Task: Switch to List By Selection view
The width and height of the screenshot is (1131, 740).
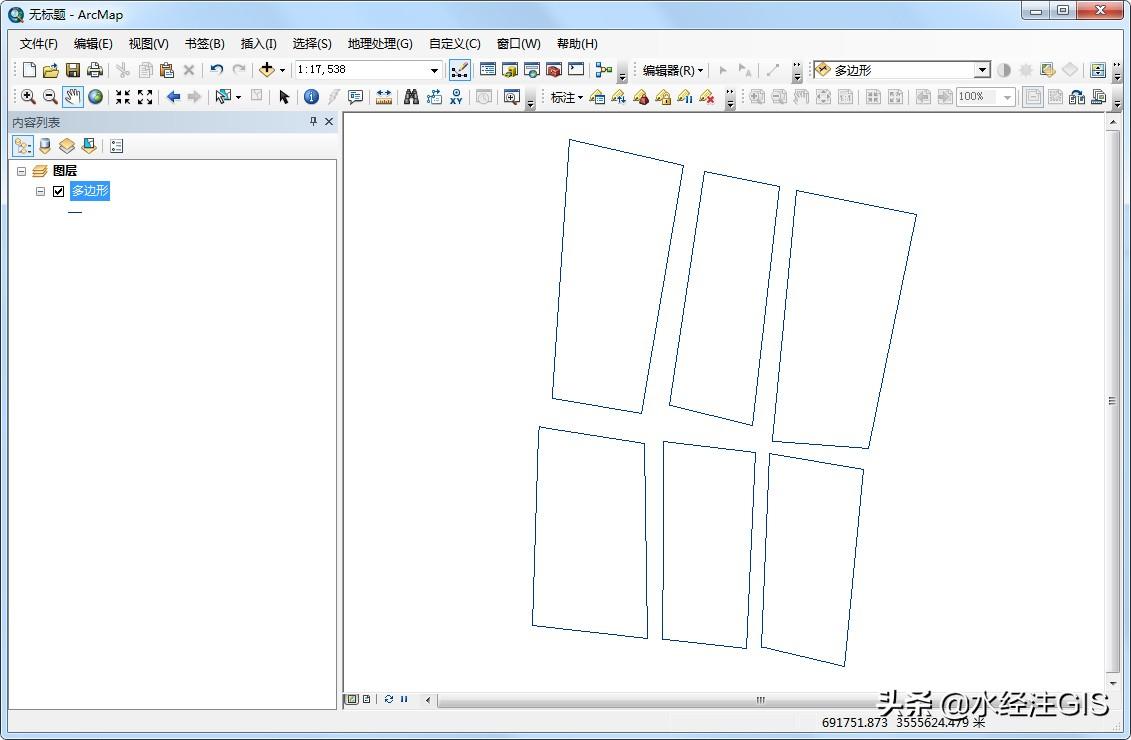Action: pos(89,146)
